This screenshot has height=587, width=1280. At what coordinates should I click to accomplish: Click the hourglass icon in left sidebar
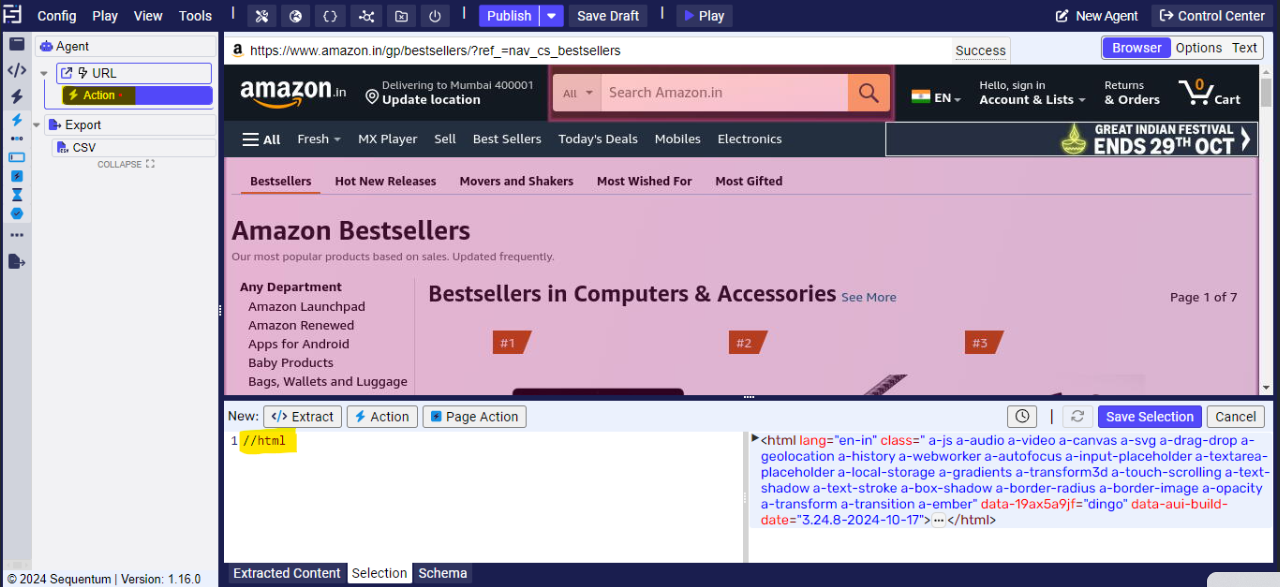coord(16,195)
